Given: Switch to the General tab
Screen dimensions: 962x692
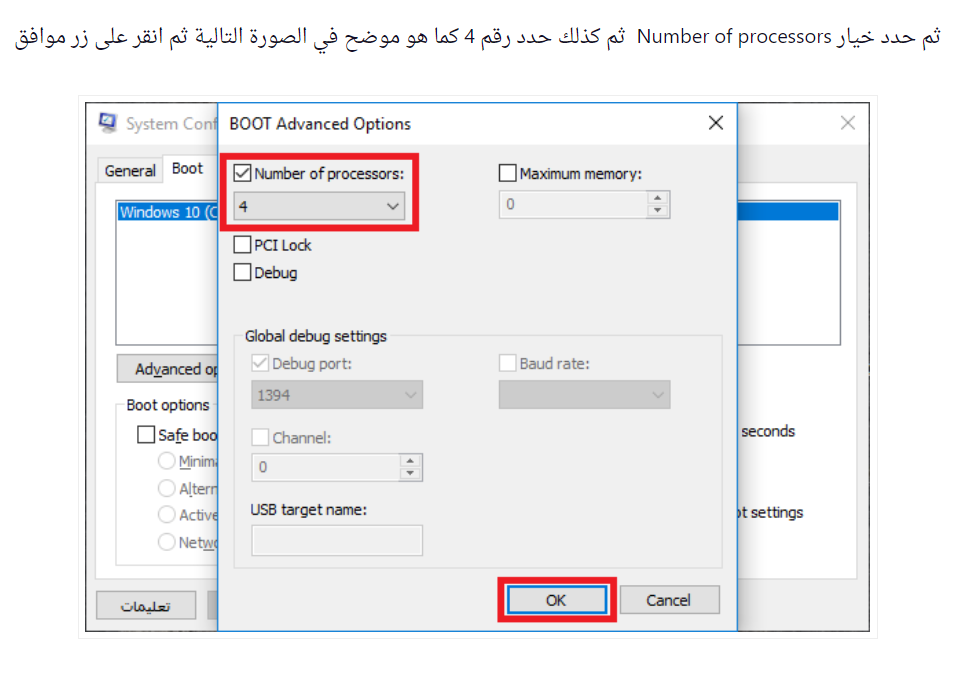Looking at the screenshot, I should (x=130, y=171).
